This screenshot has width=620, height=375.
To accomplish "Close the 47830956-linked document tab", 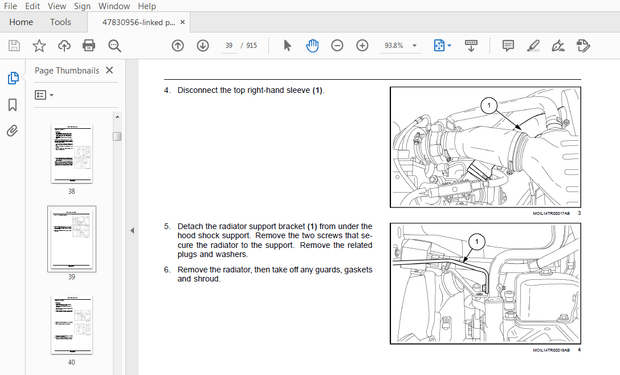I will click(183, 22).
